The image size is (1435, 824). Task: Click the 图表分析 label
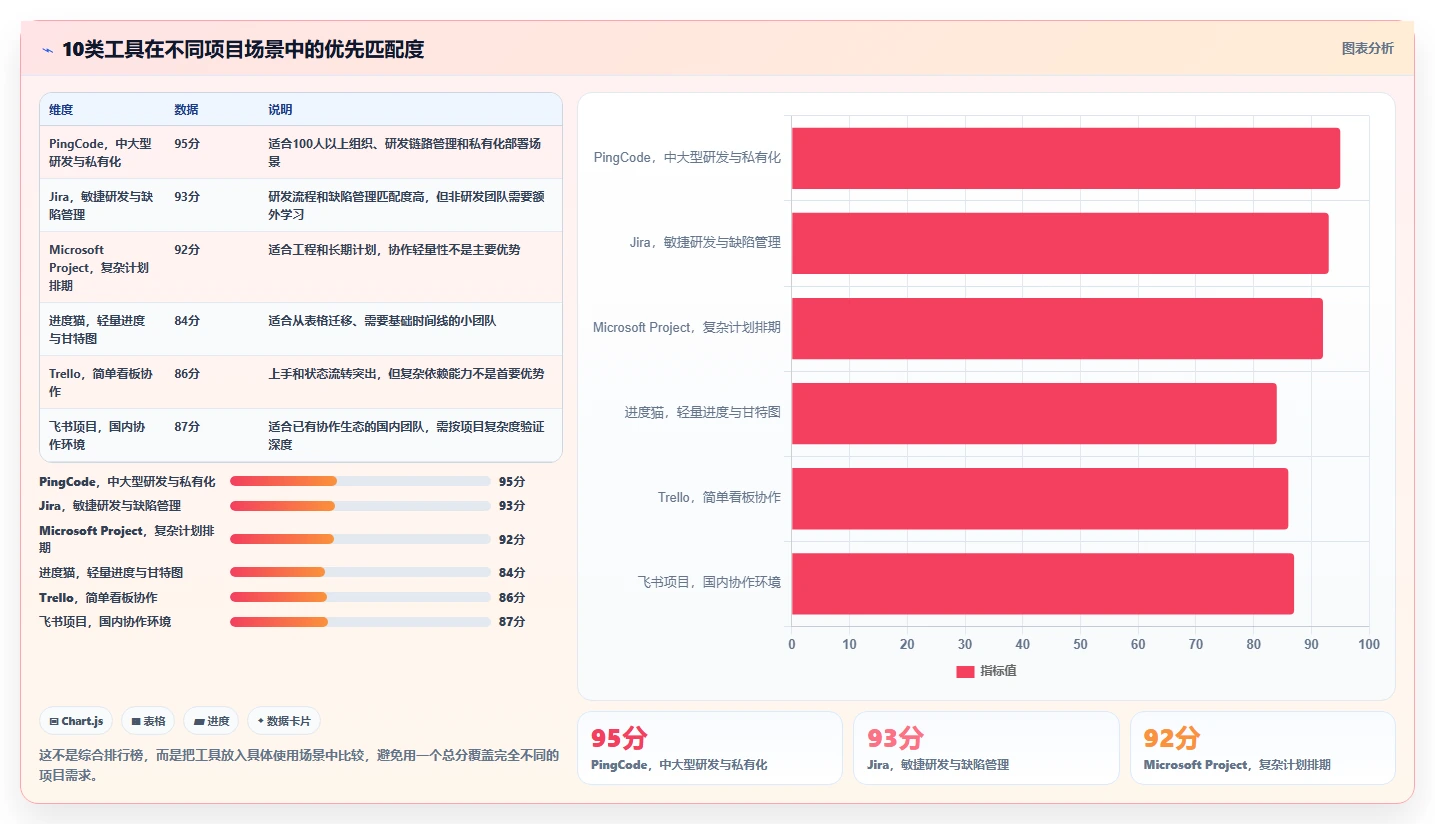pyautogui.click(x=1367, y=48)
